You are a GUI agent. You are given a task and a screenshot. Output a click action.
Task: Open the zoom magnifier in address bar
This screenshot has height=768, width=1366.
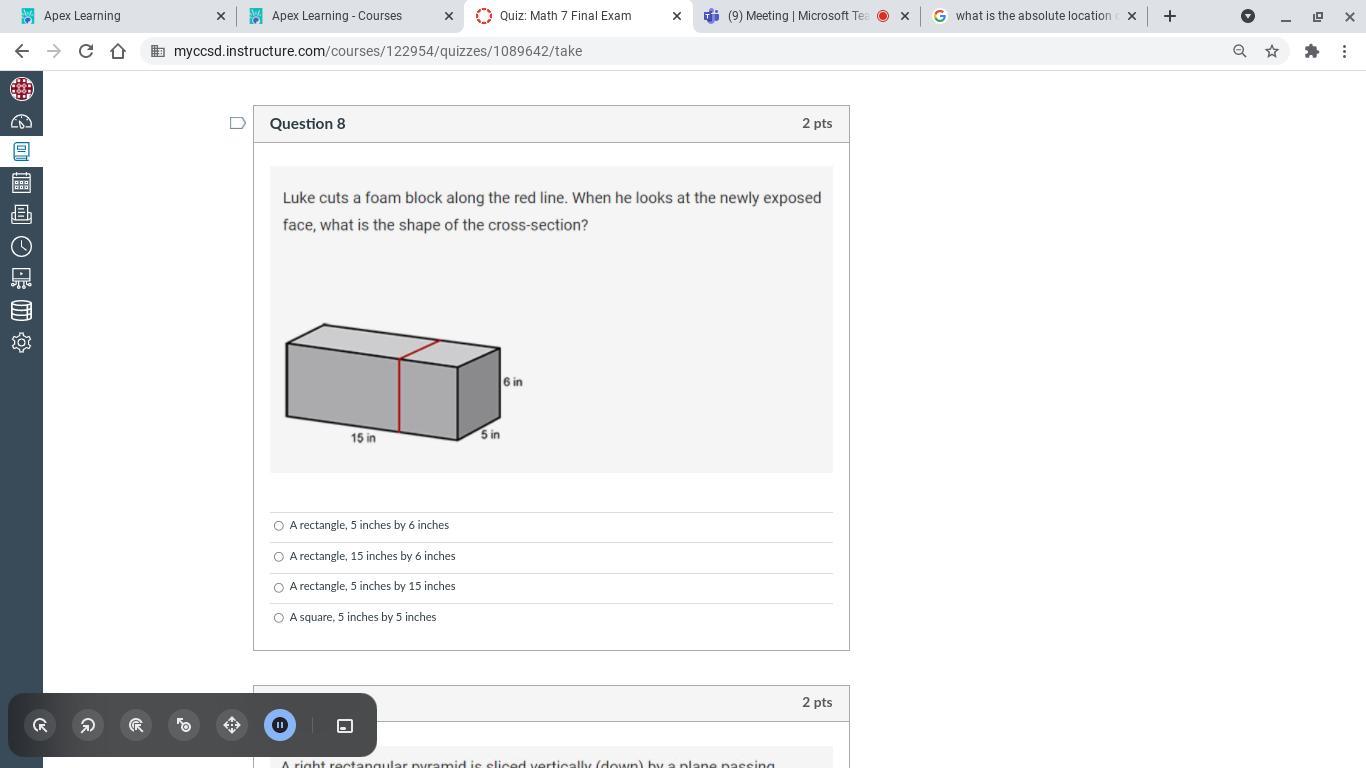[x=1240, y=51]
